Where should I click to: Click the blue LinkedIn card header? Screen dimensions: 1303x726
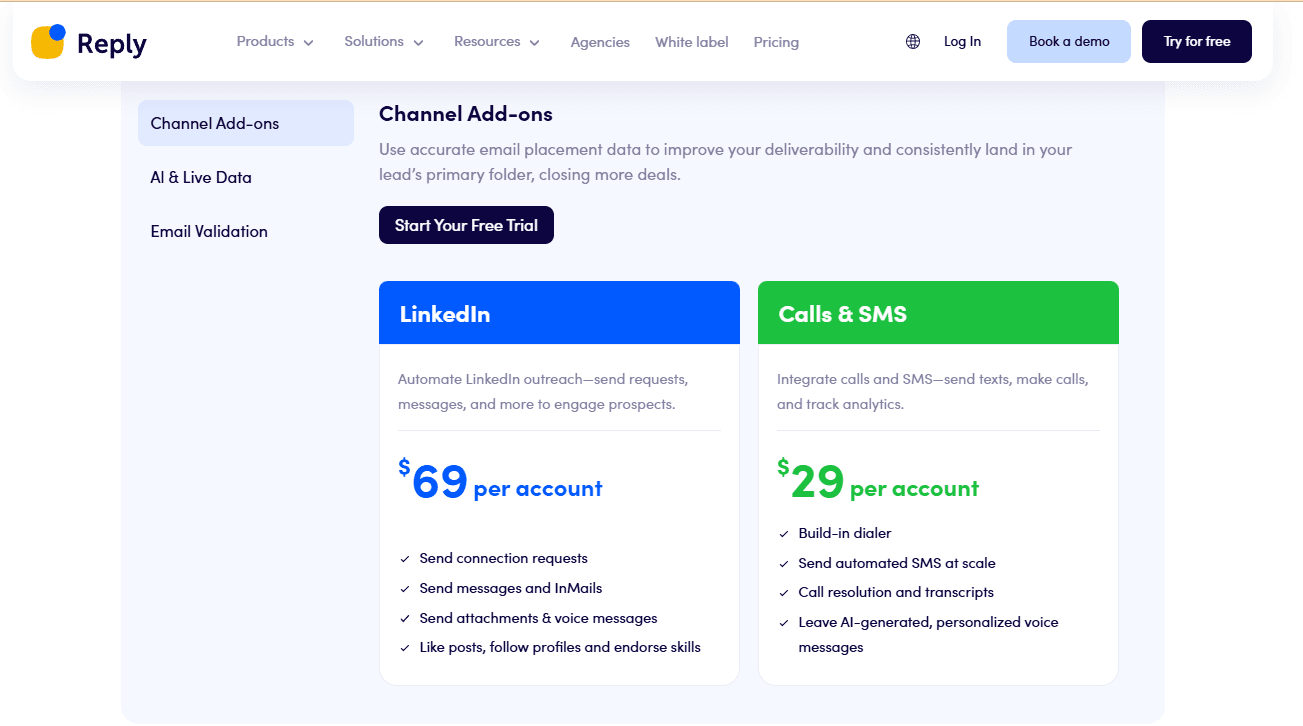[x=559, y=314]
